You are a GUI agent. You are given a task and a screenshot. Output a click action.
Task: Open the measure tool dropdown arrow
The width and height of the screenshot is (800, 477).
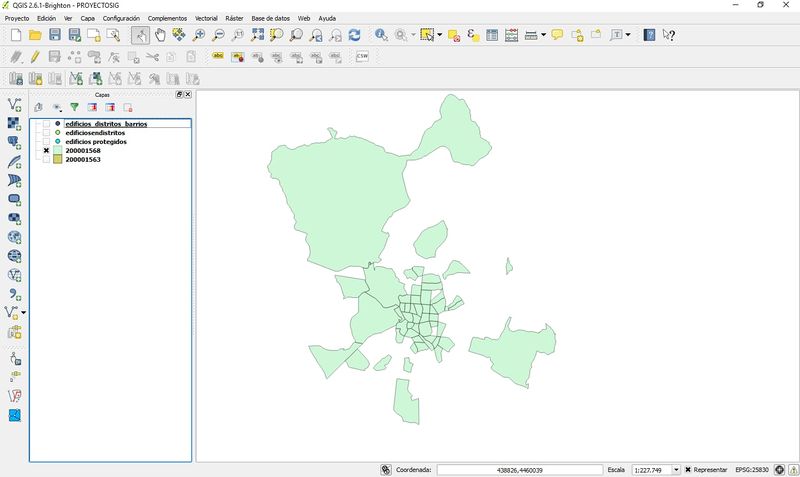point(543,35)
